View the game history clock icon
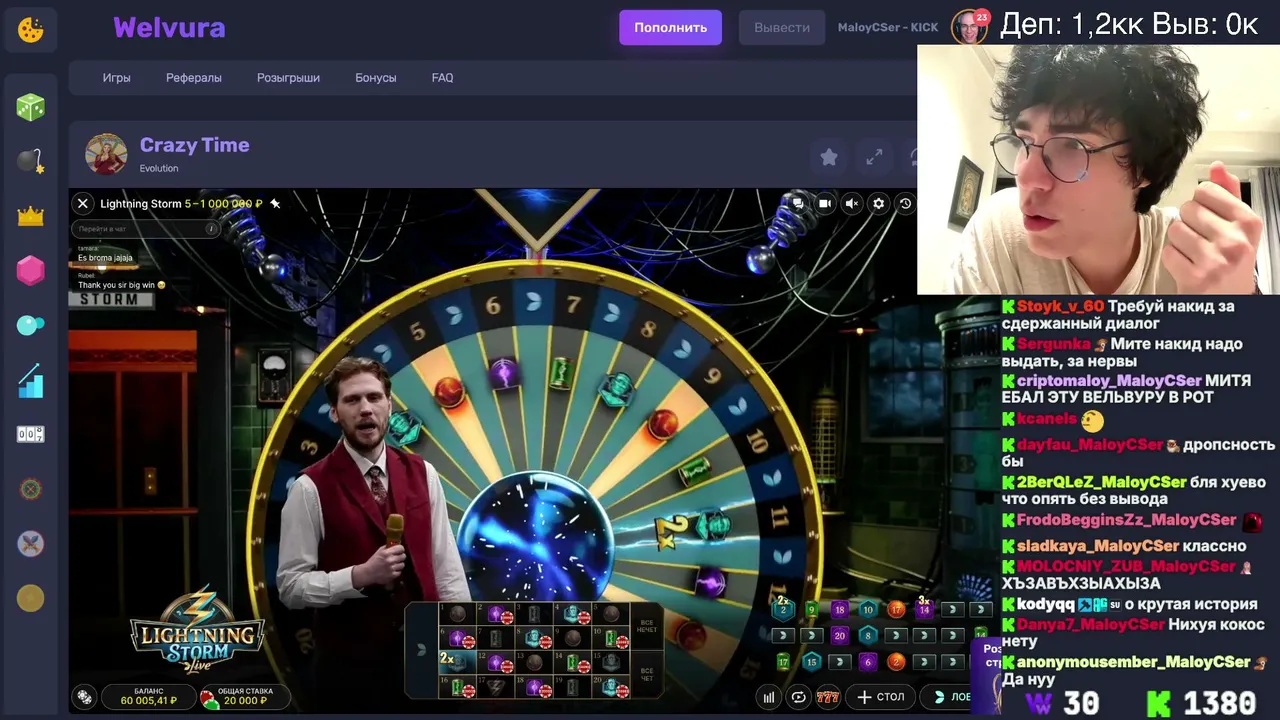 coord(905,204)
